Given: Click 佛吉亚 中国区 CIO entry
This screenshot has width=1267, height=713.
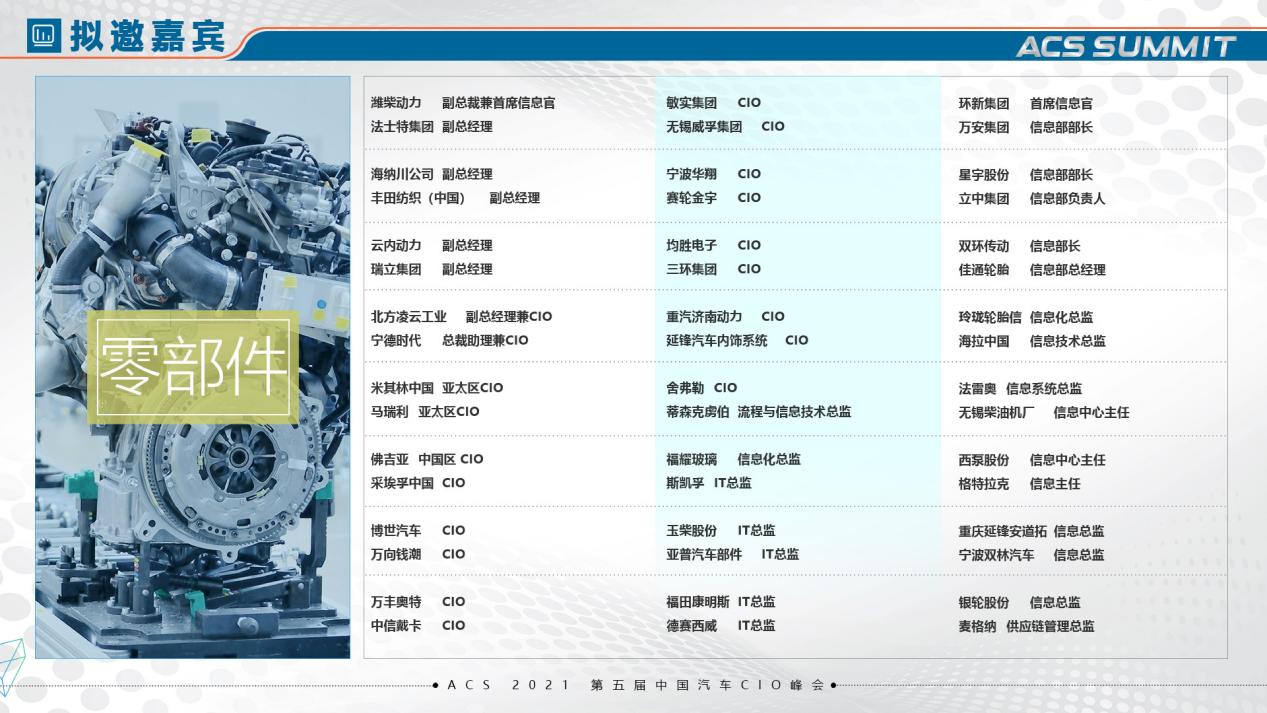Looking at the screenshot, I should click(427, 460).
